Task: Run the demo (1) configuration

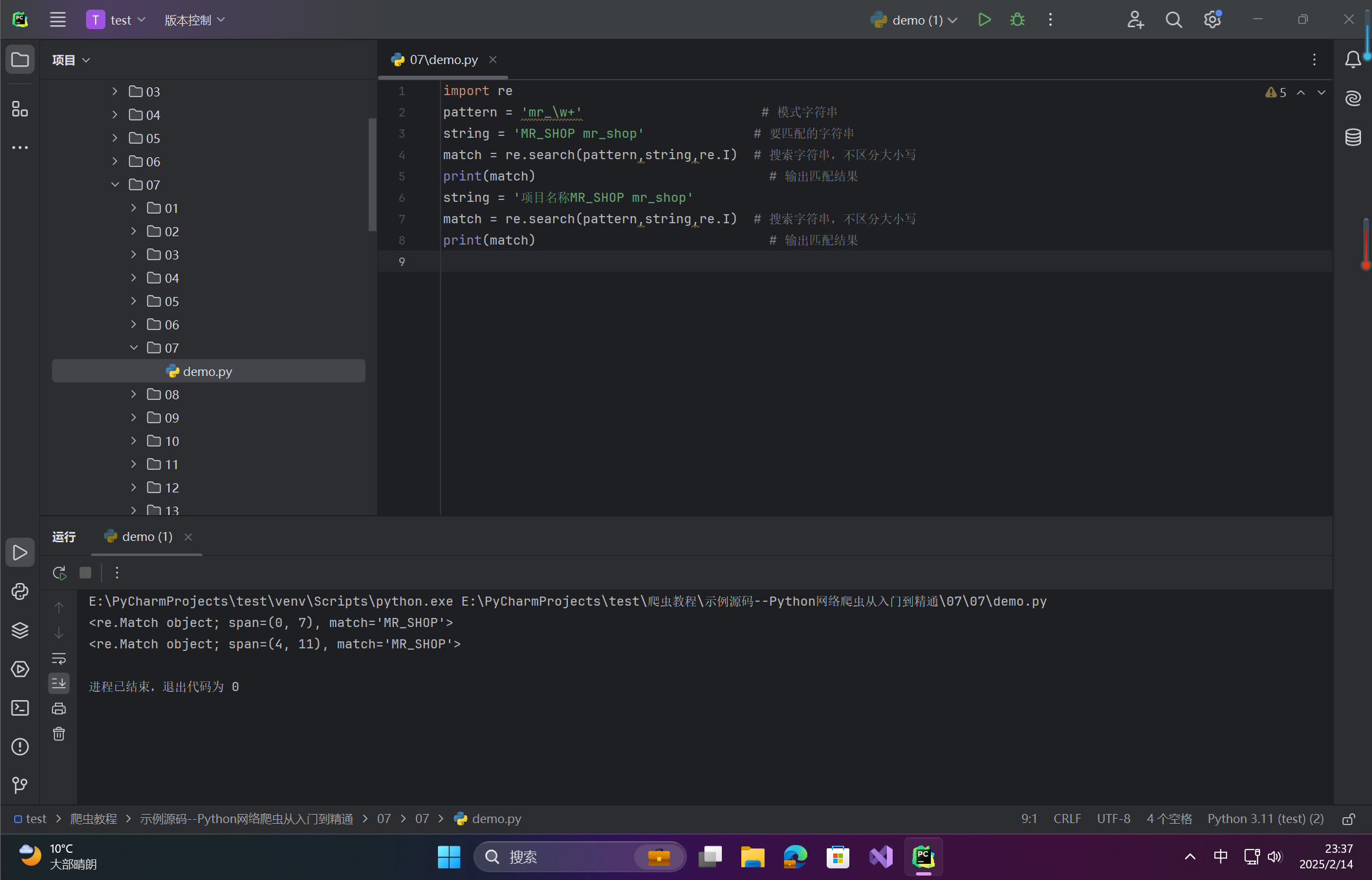Action: (x=984, y=20)
